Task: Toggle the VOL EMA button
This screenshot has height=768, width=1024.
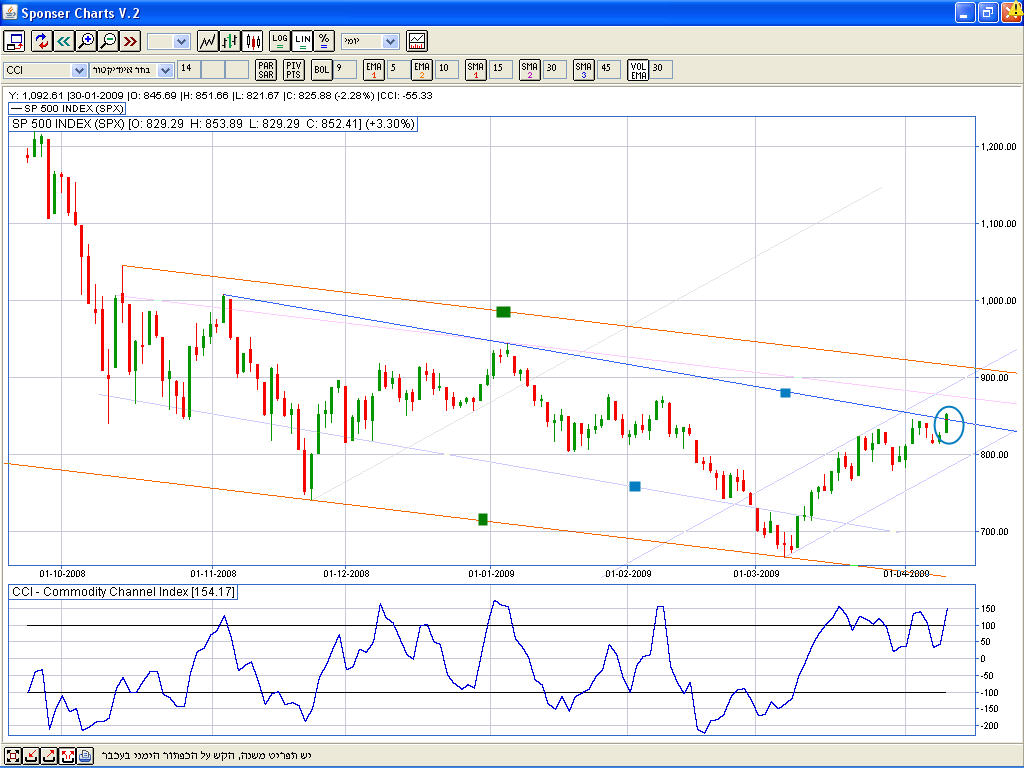Action: pos(637,70)
